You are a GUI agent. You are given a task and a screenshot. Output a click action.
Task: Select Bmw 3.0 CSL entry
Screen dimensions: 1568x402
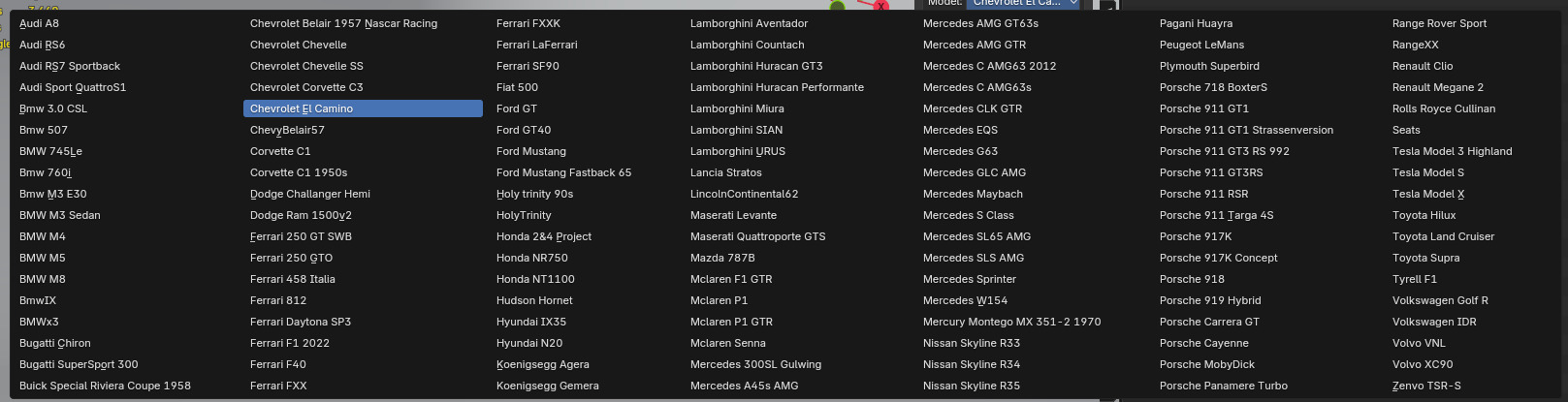point(53,108)
